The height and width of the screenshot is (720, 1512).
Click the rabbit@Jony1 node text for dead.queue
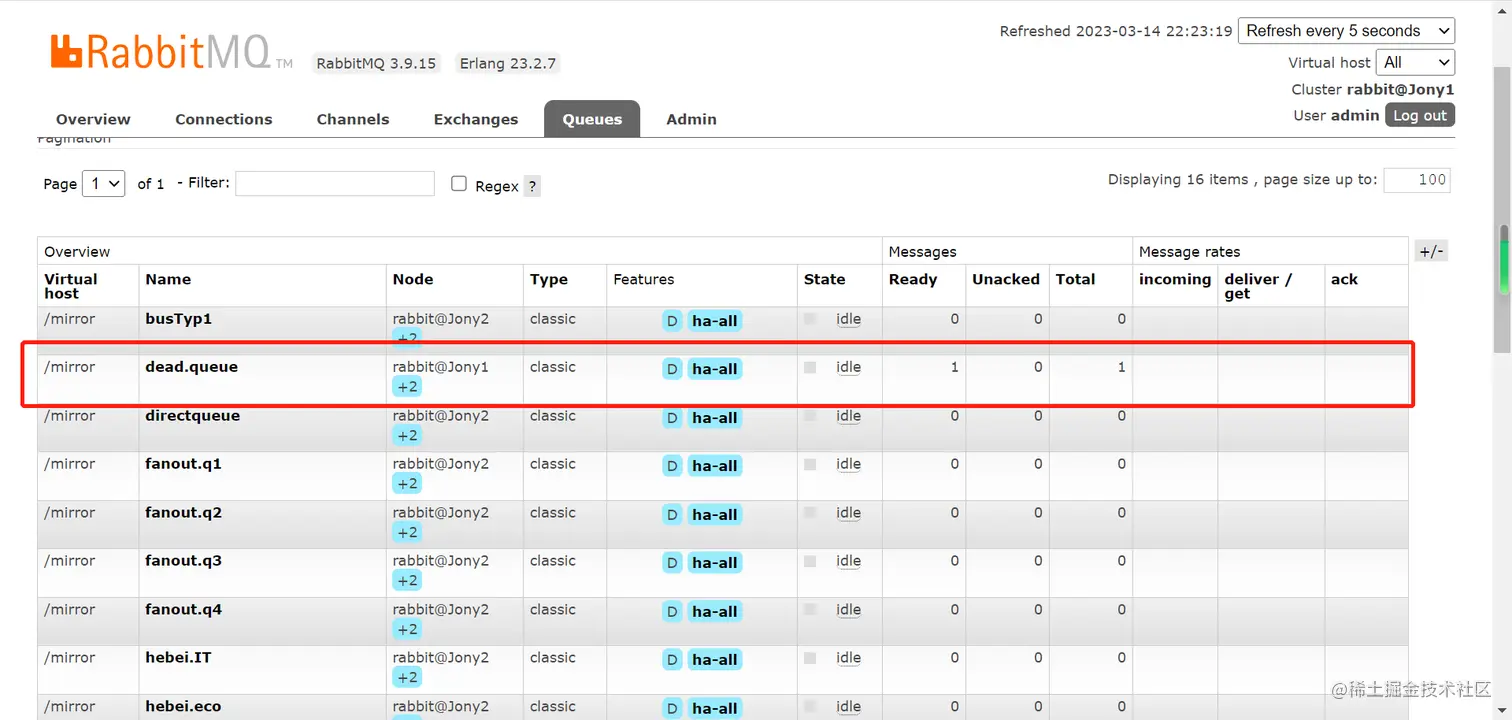point(441,367)
